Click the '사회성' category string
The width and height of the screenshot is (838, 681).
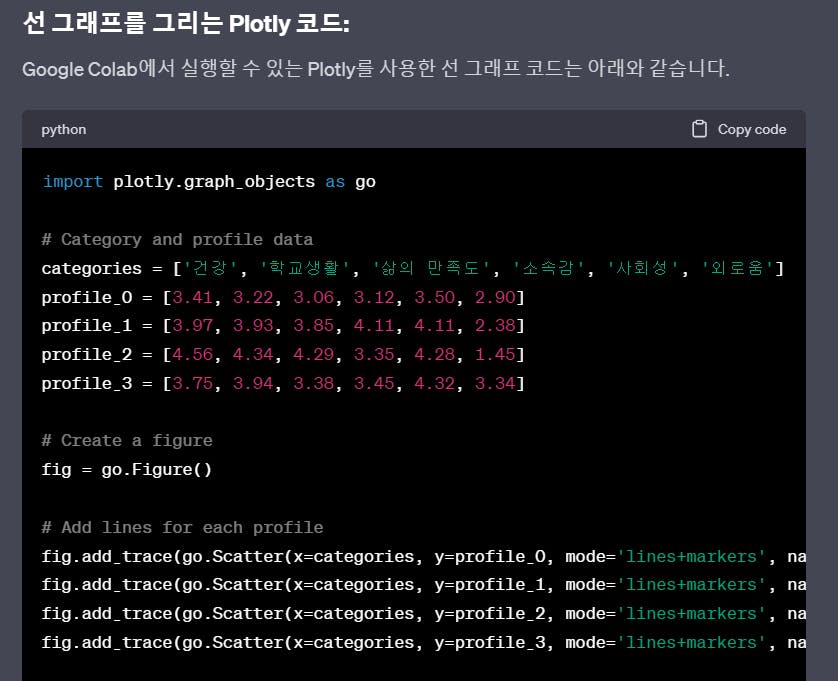click(642, 267)
